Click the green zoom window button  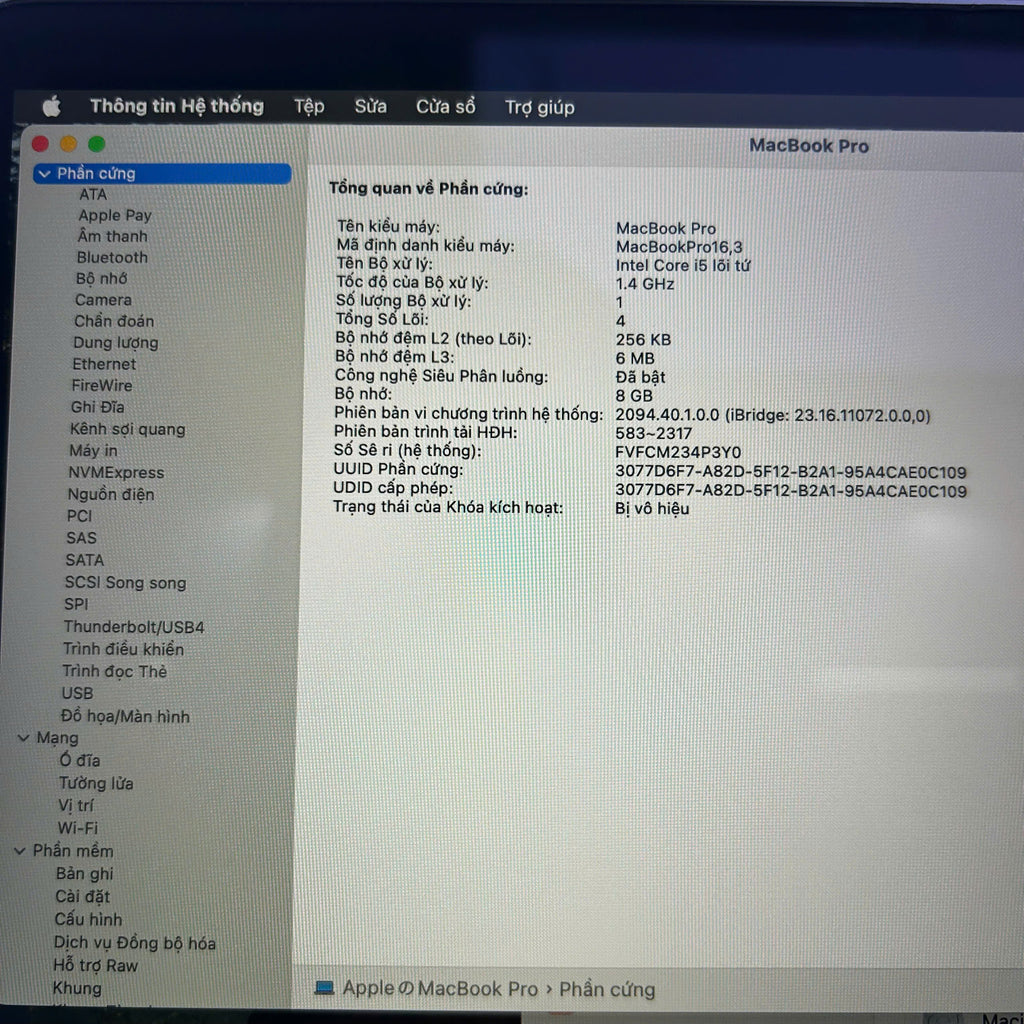97,145
